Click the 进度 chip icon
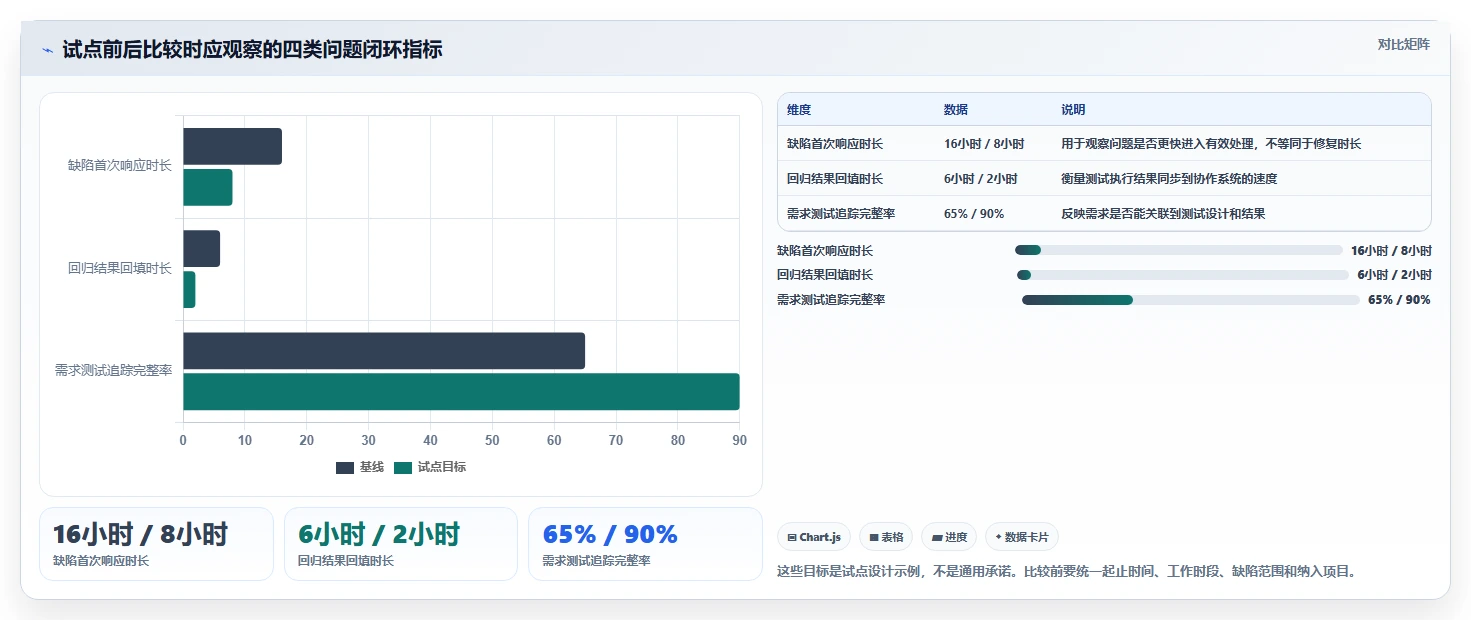 936,537
